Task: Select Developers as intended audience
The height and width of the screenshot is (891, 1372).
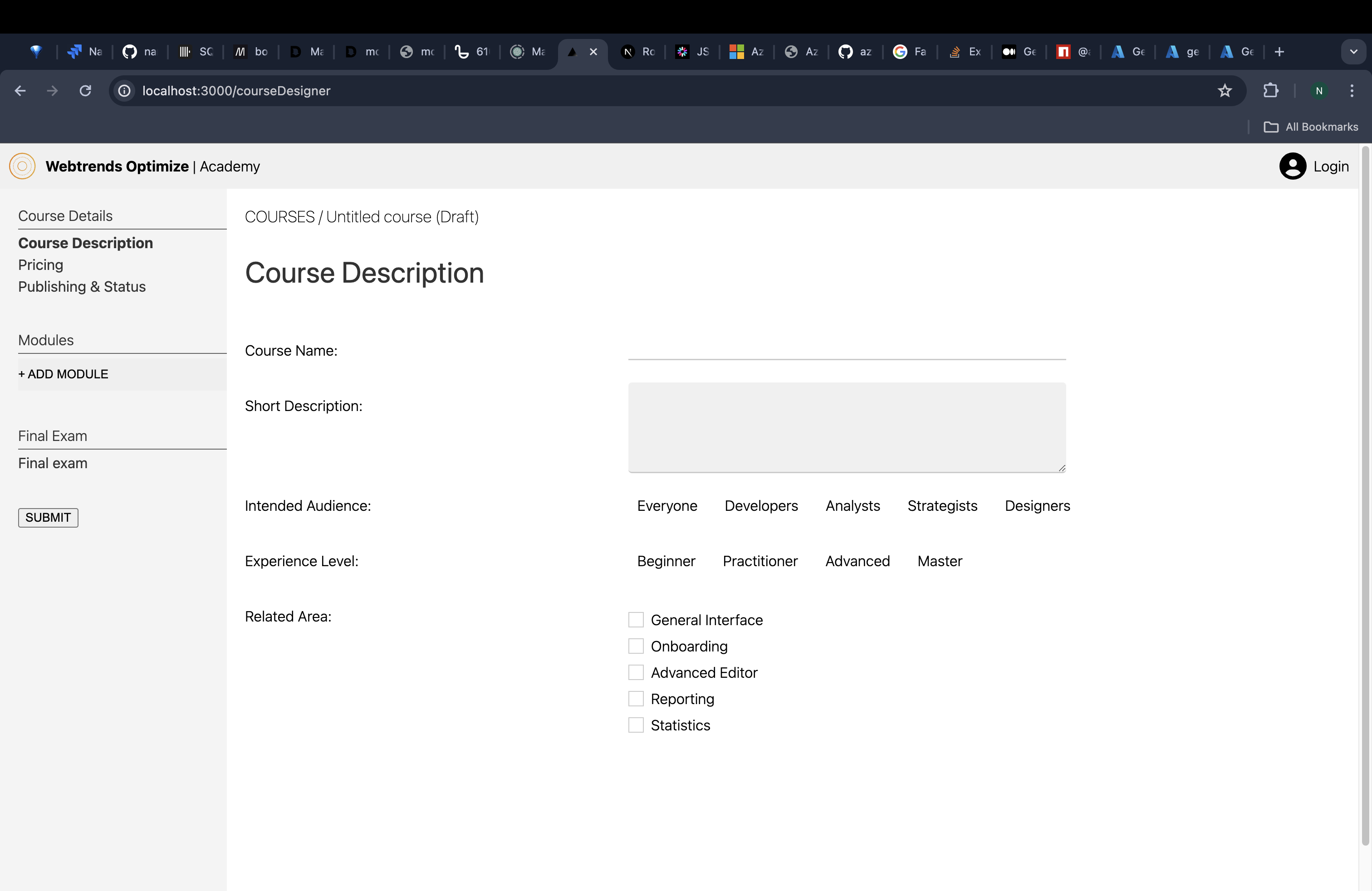Action: [x=761, y=506]
